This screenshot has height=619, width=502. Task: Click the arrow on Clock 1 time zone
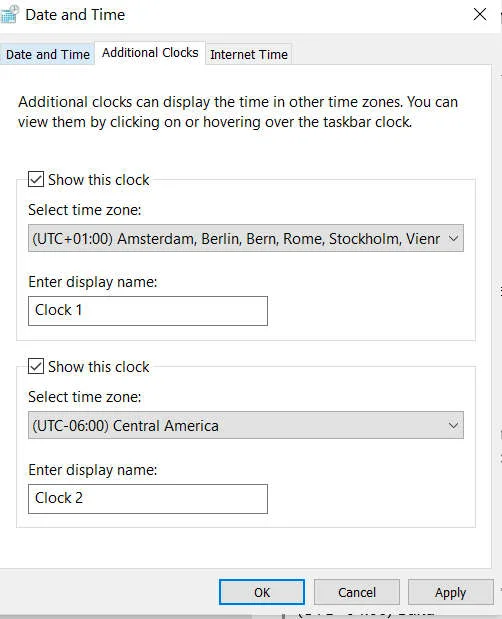point(453,238)
